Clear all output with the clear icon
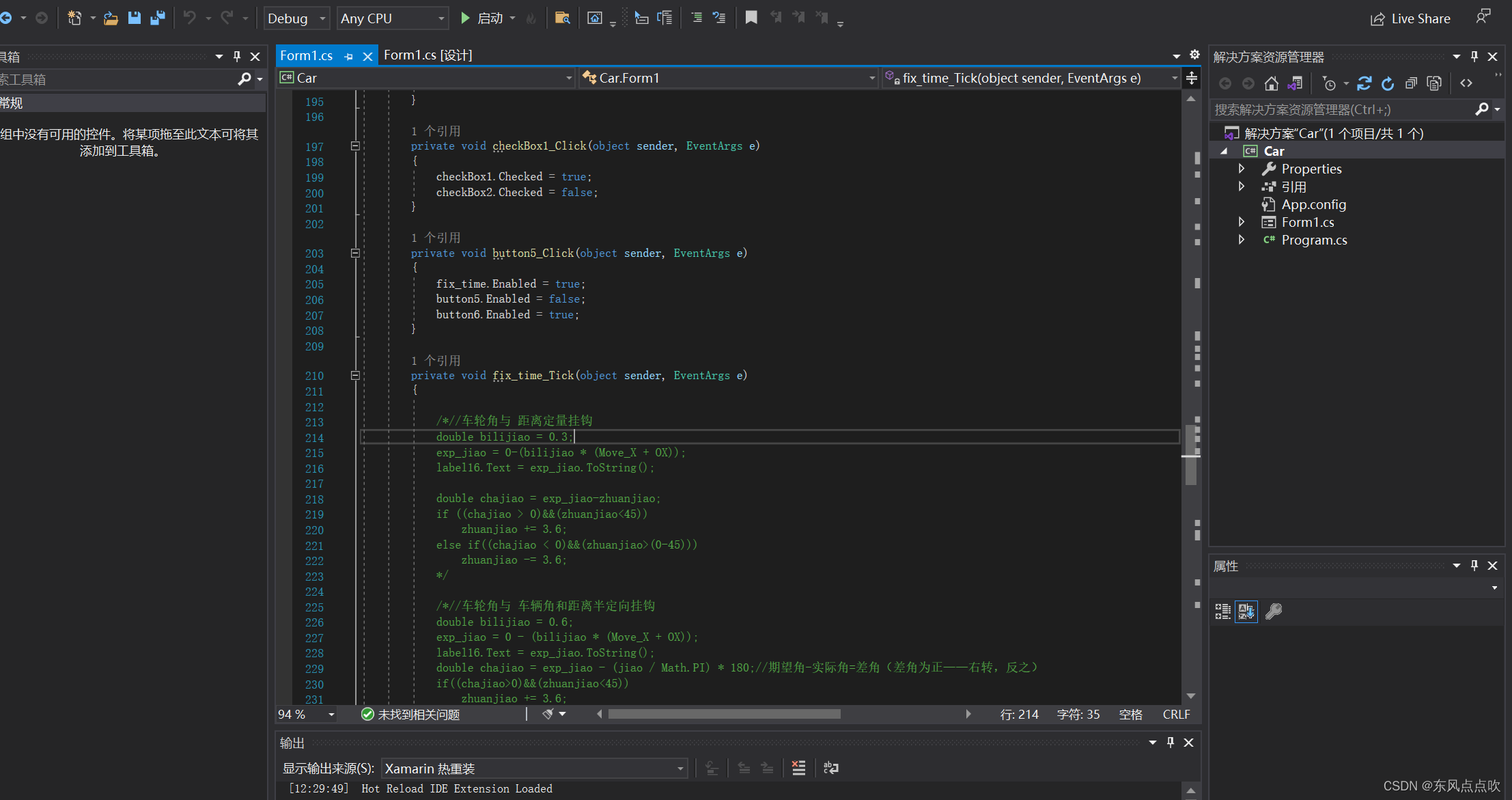The width and height of the screenshot is (1512, 800). point(798,768)
